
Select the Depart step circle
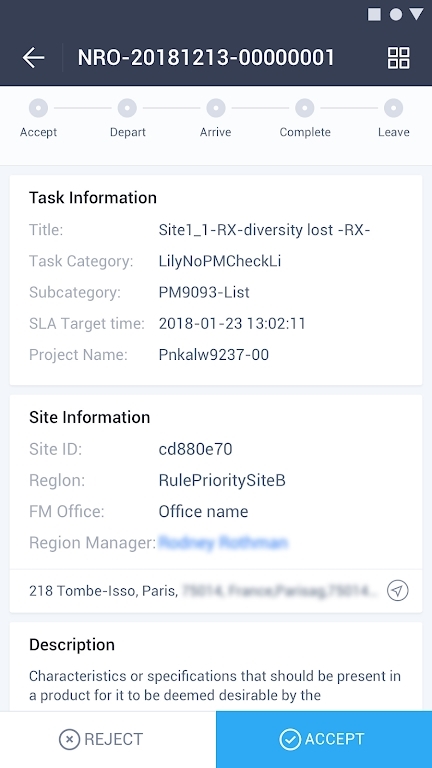127,108
